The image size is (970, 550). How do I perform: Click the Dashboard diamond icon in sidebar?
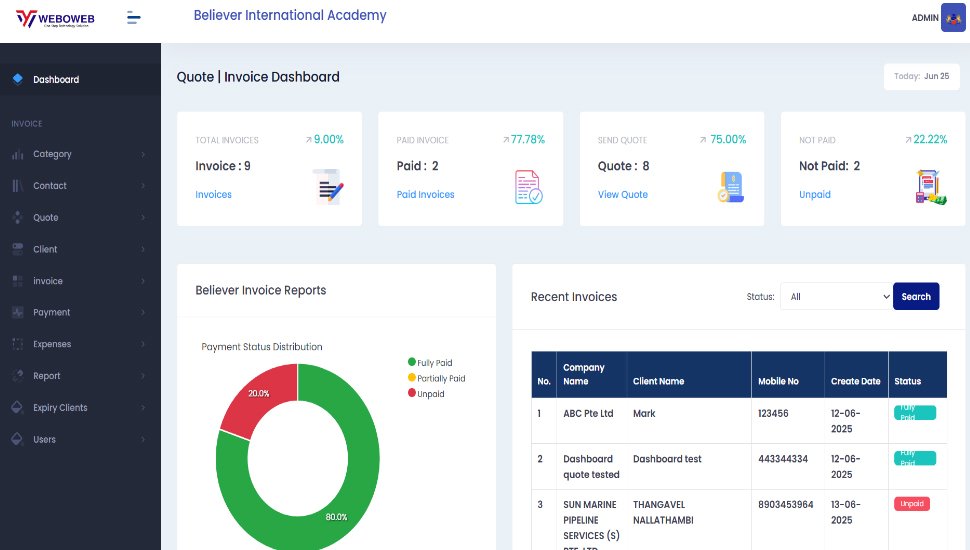point(17,79)
